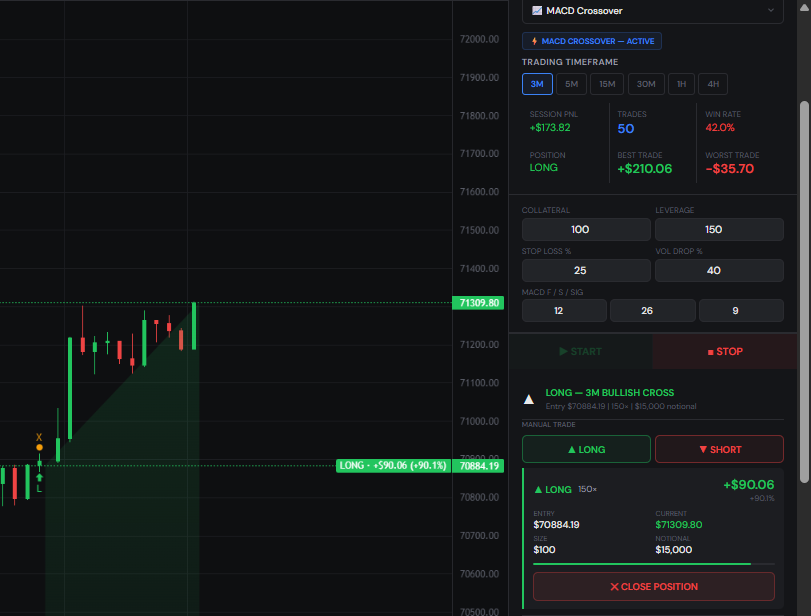Click the 71500.00 price axis label

pyautogui.click(x=479, y=230)
